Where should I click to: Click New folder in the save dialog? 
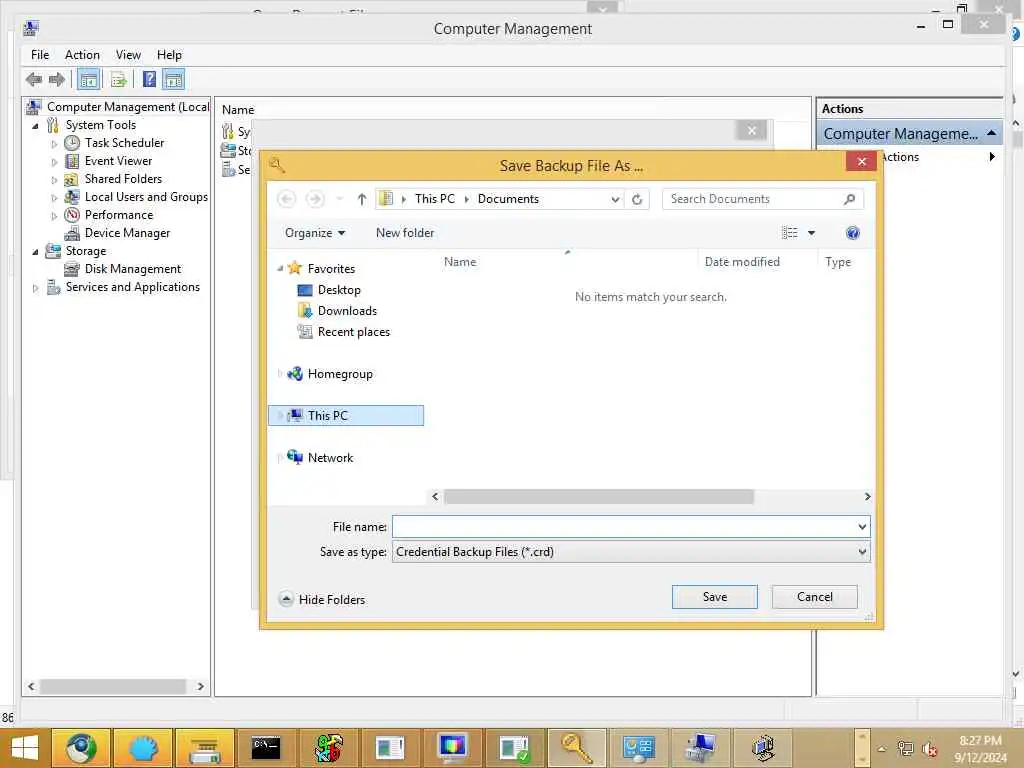click(405, 232)
